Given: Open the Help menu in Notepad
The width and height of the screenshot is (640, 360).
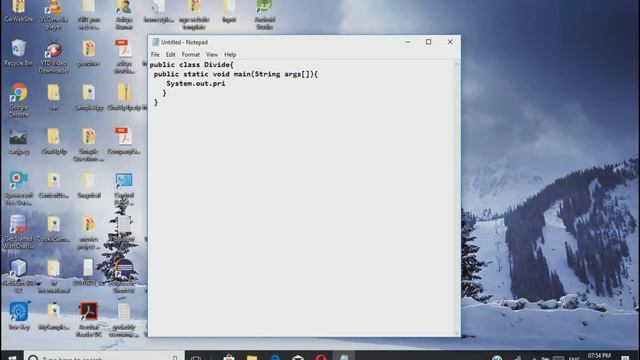Looking at the screenshot, I should [230, 54].
